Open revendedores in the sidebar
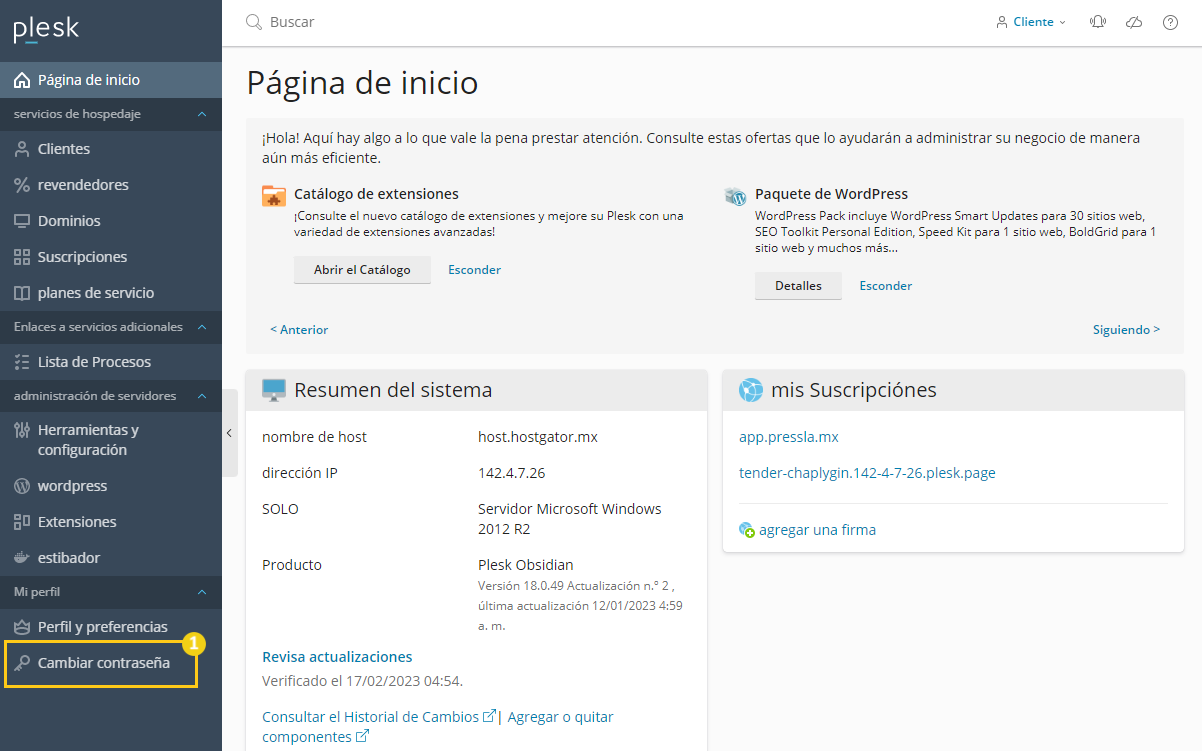This screenshot has height=751, width=1202. click(x=111, y=185)
